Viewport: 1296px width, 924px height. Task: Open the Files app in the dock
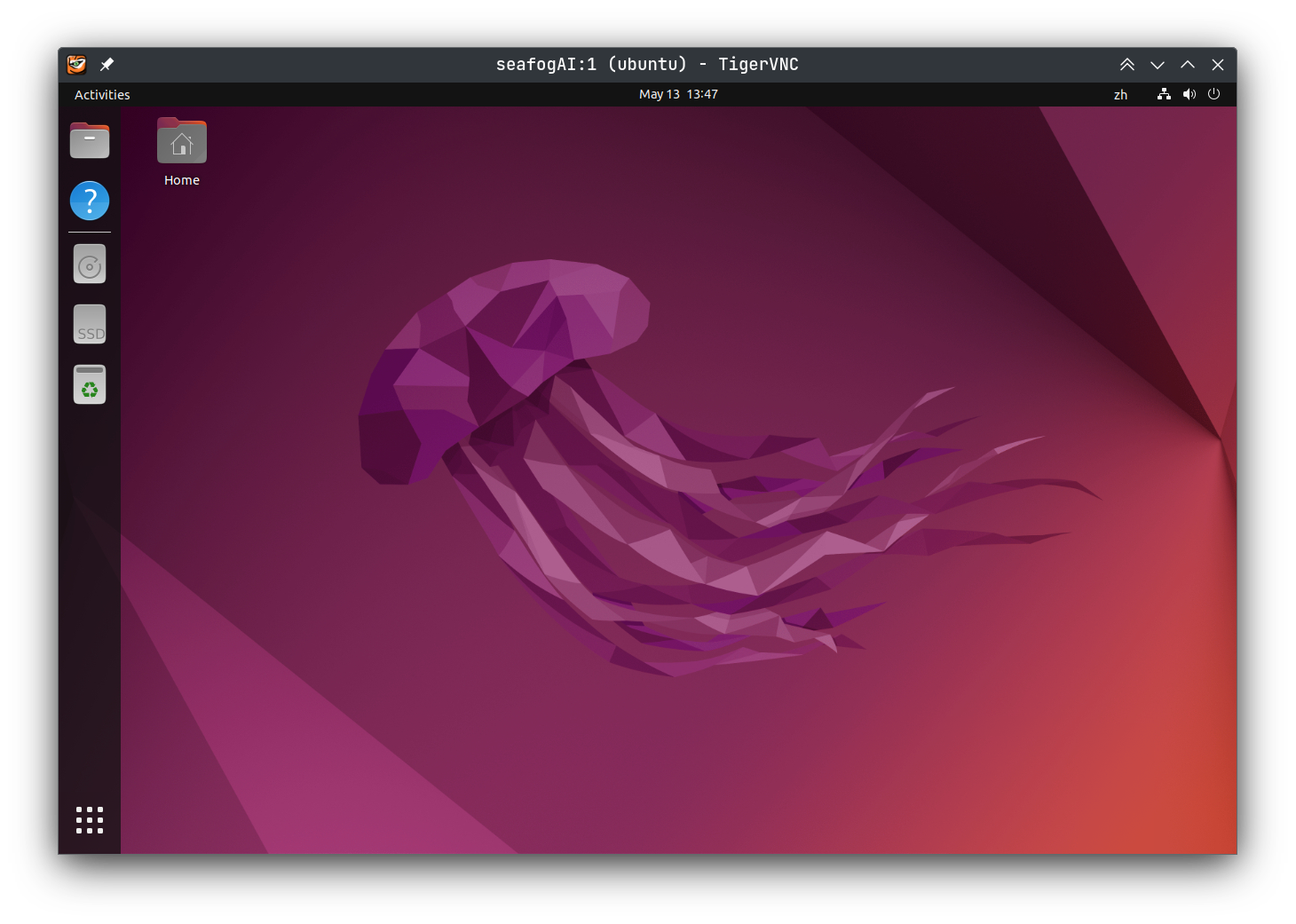click(x=90, y=140)
